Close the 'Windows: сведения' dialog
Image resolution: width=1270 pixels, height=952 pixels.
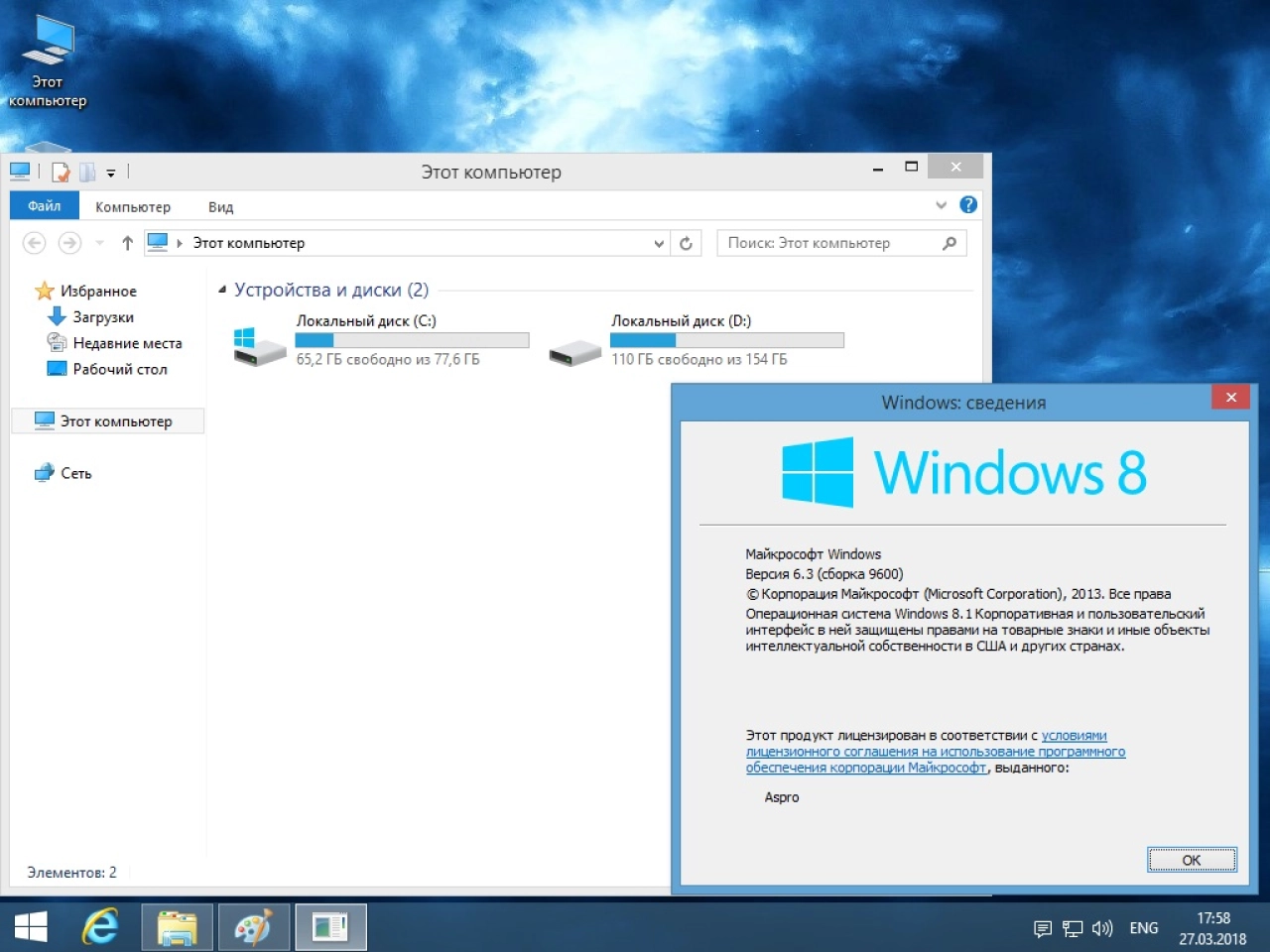[1231, 397]
